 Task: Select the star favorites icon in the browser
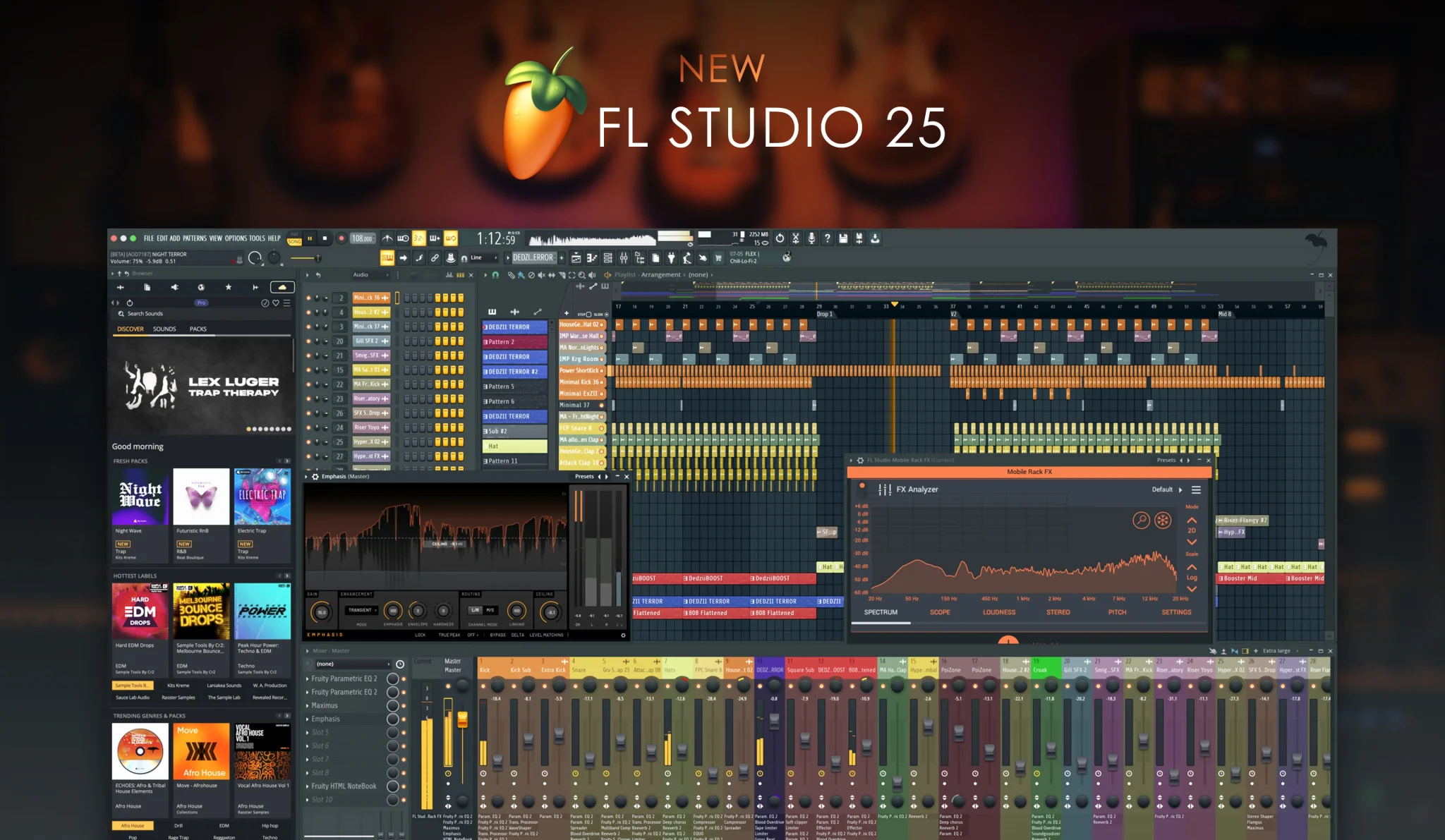pos(228,287)
